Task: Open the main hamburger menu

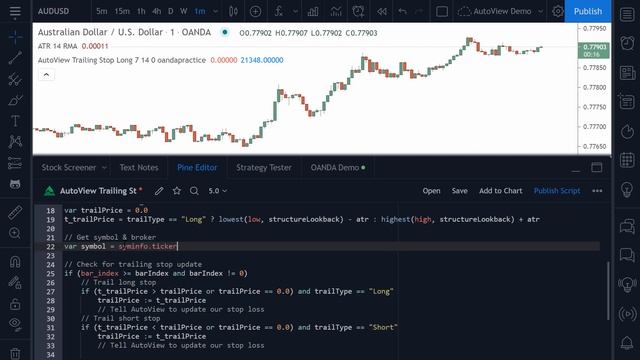Action: [15, 11]
